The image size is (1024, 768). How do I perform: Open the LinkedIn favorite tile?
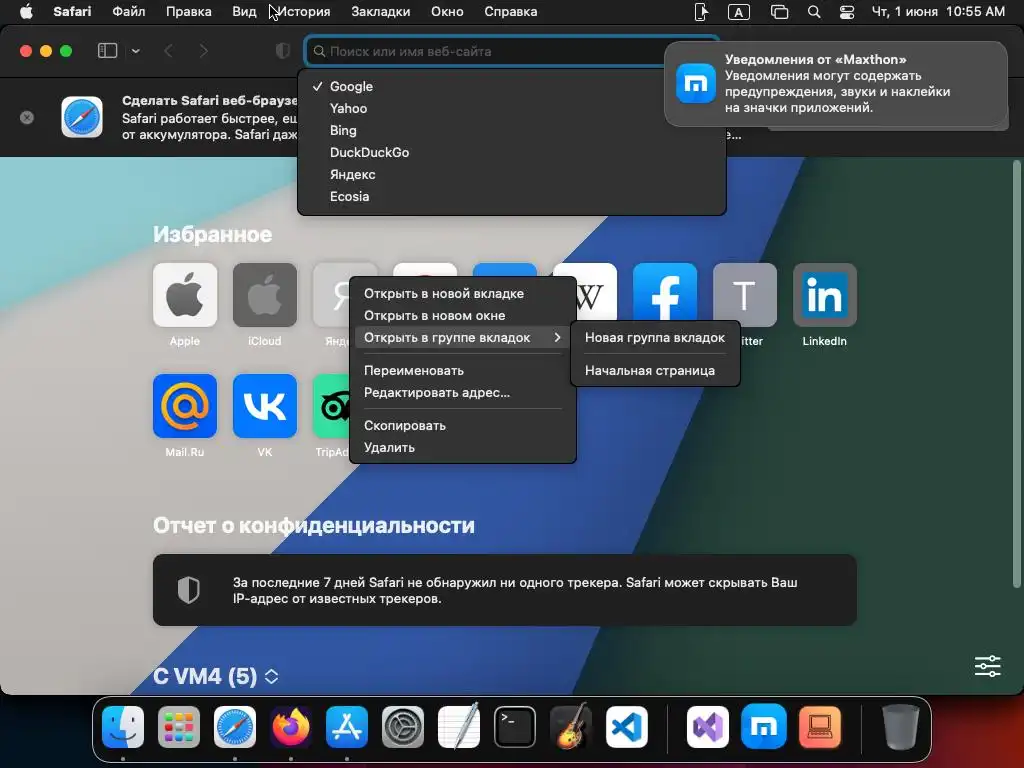[824, 295]
